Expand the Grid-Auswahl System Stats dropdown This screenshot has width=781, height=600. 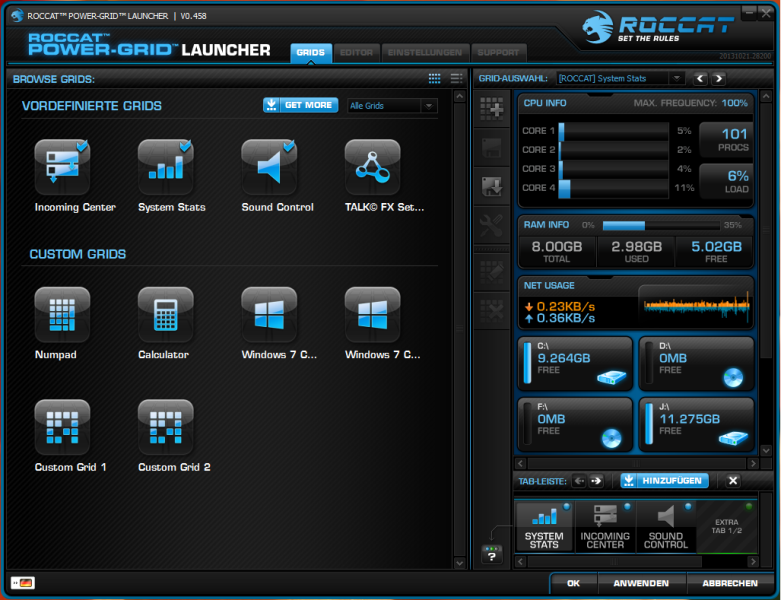(620, 78)
